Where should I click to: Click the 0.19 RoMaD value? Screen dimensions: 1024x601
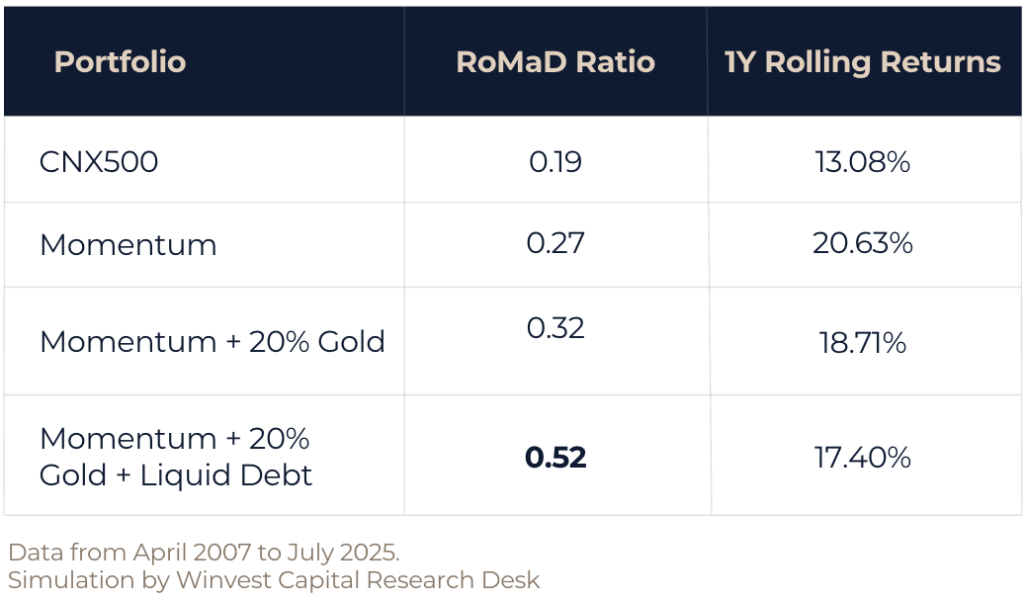tap(555, 161)
